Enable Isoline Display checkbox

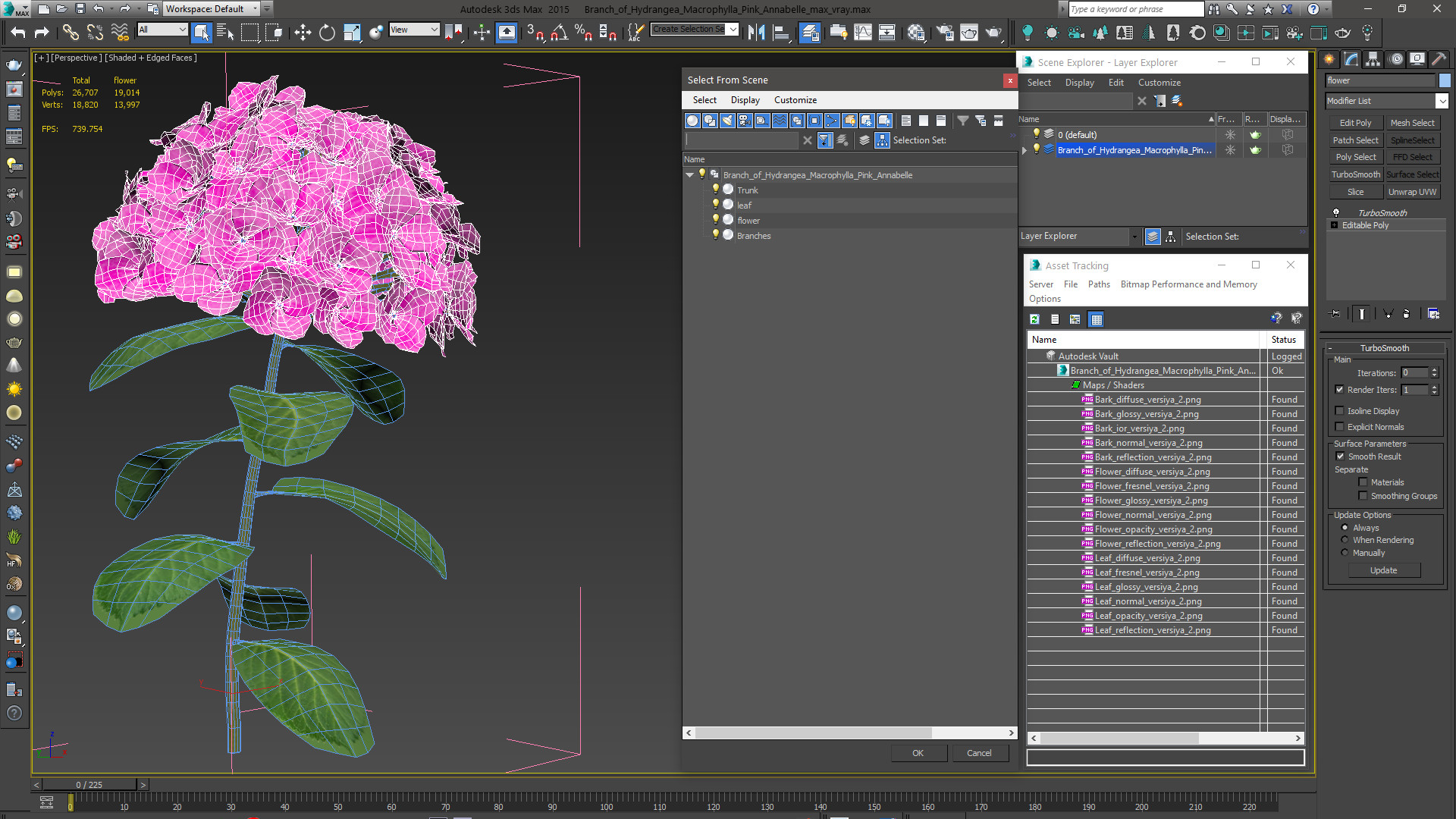pos(1339,411)
